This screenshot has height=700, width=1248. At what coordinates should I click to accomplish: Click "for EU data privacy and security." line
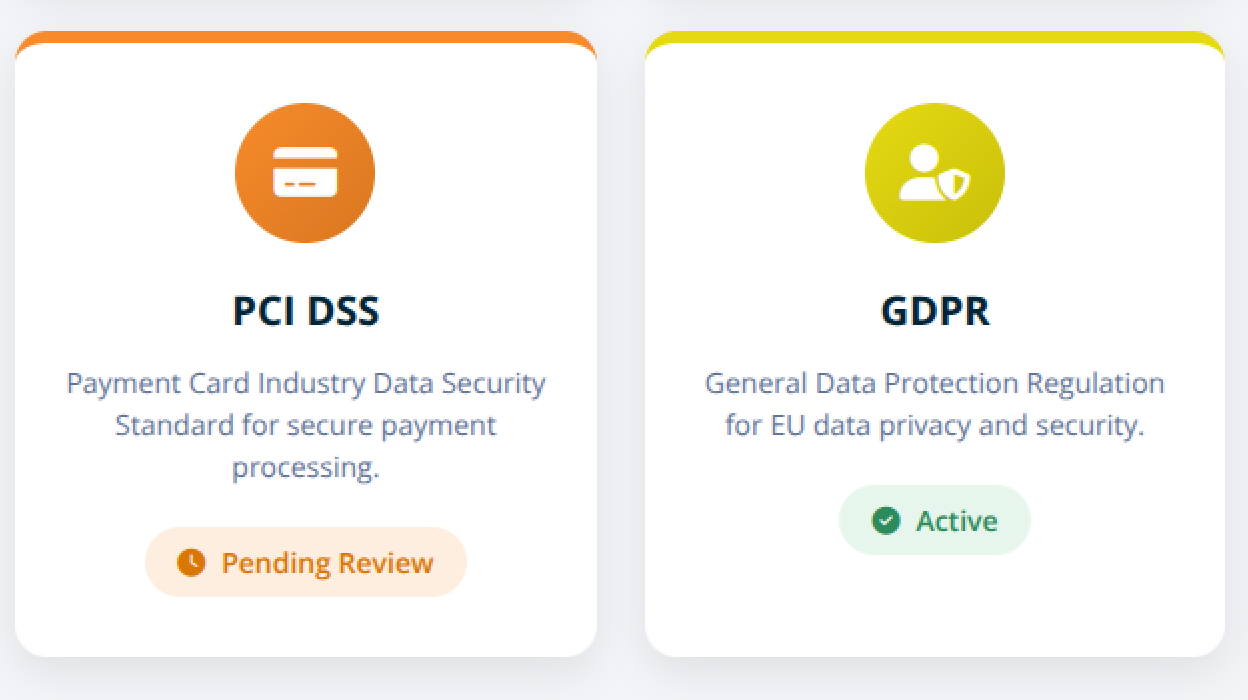tap(935, 426)
